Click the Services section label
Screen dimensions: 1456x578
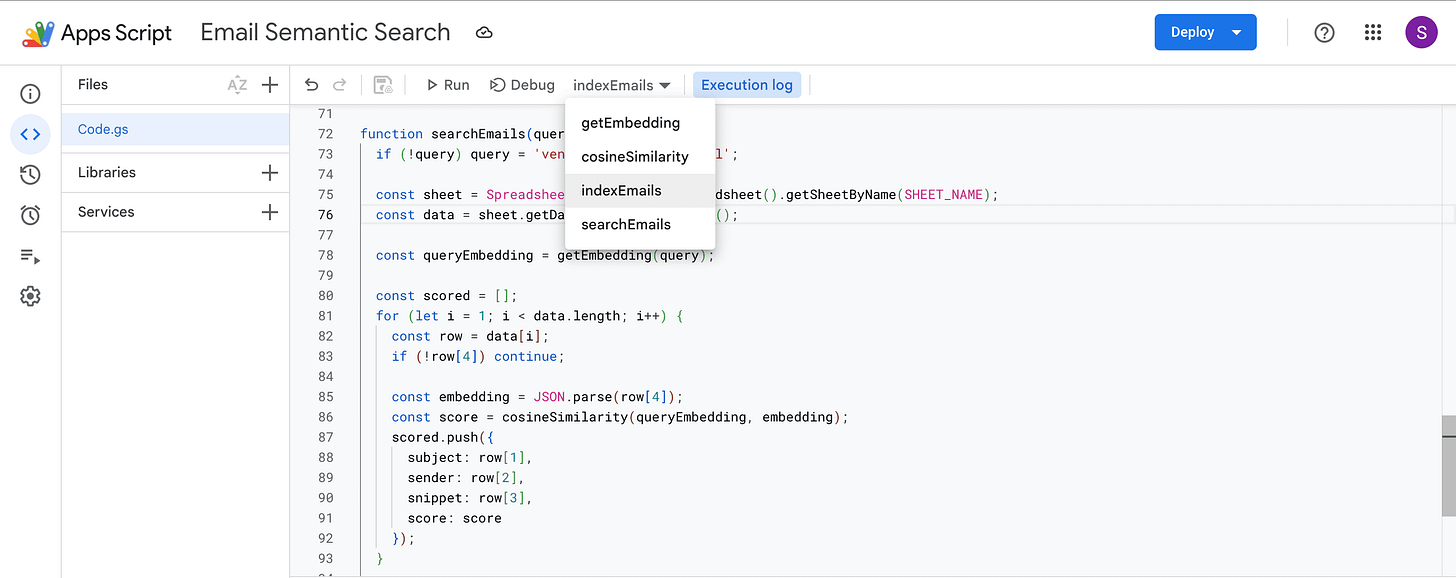tap(106, 212)
